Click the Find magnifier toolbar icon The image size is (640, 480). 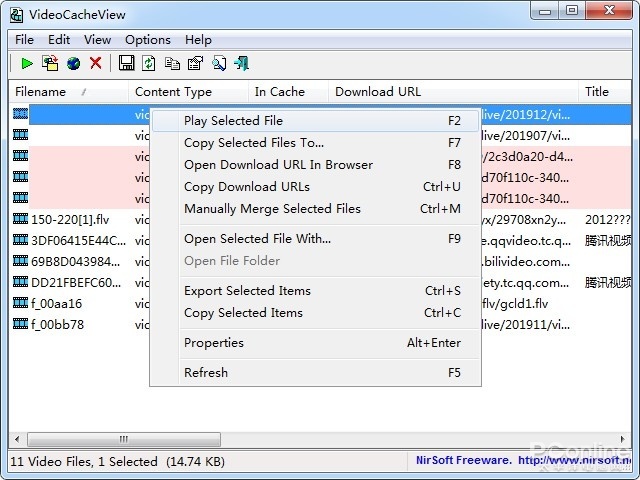[x=219, y=64]
